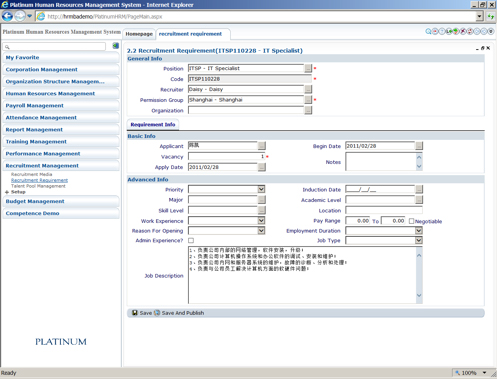Screen dimensions: 497x379
Task: Open Attendance Management menu
Action: [x=61, y=118]
